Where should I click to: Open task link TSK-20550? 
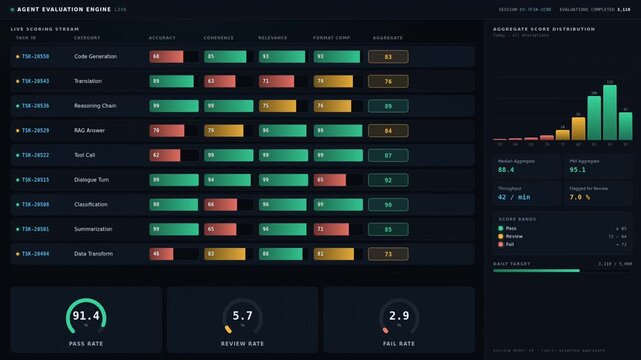[36, 57]
